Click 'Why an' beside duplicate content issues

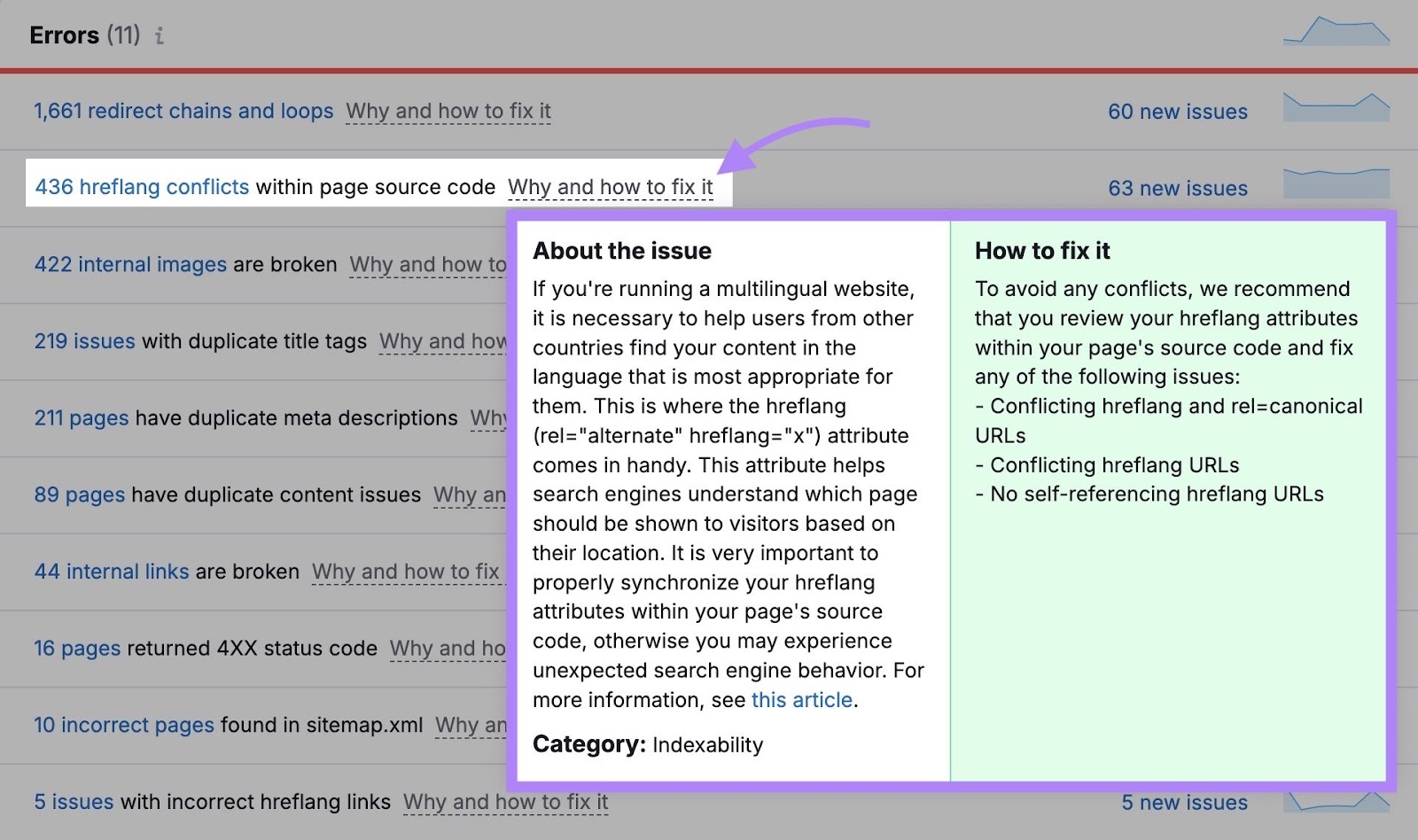tap(470, 495)
